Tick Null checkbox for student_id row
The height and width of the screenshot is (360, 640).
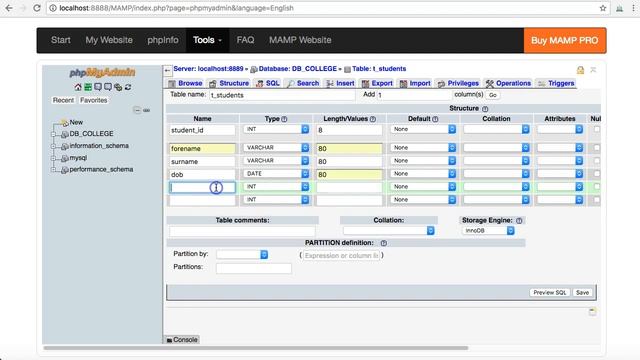point(597,129)
